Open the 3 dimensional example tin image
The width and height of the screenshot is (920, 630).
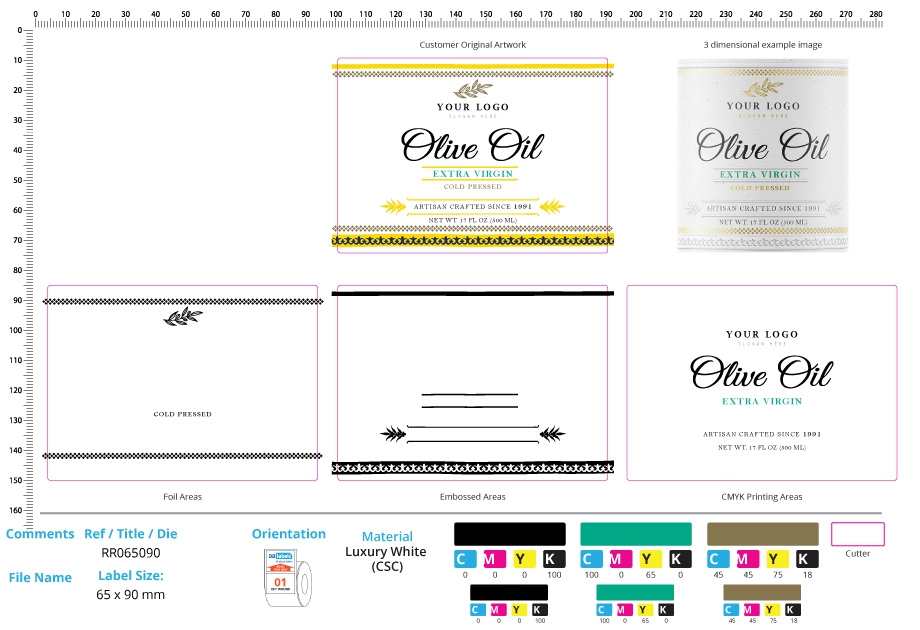pos(762,155)
